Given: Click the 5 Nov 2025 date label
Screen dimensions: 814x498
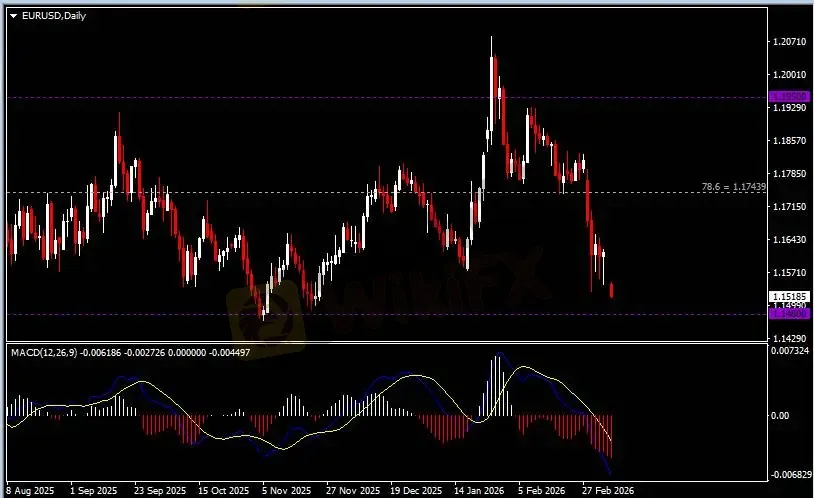Looking at the screenshot, I should coord(283,491).
